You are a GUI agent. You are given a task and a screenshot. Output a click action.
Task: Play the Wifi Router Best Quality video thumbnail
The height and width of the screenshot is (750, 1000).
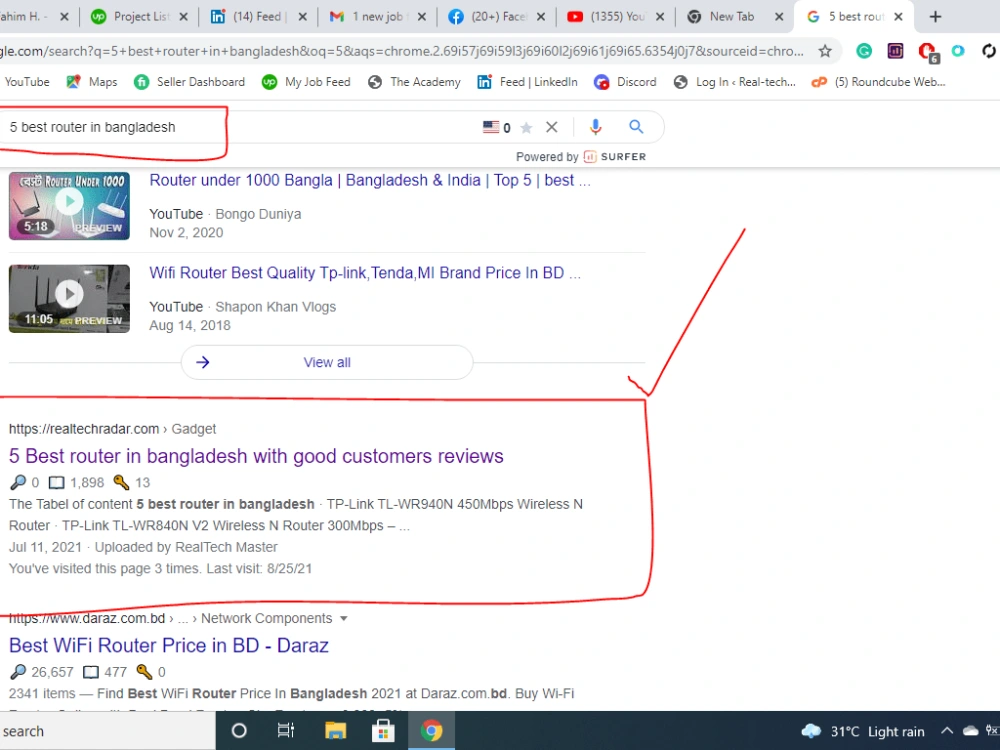point(70,298)
